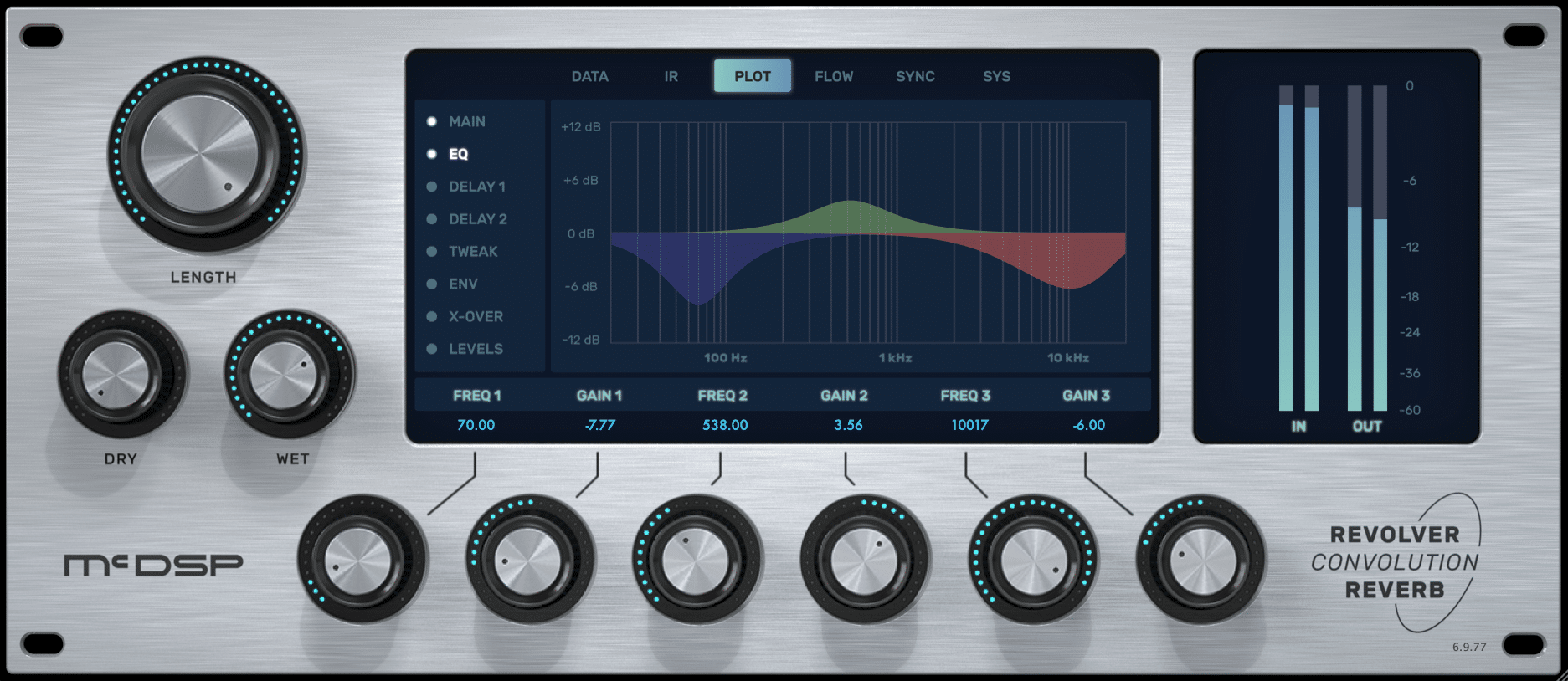
Task: Click the knob linked to FREQ 2
Action: [x=696, y=560]
